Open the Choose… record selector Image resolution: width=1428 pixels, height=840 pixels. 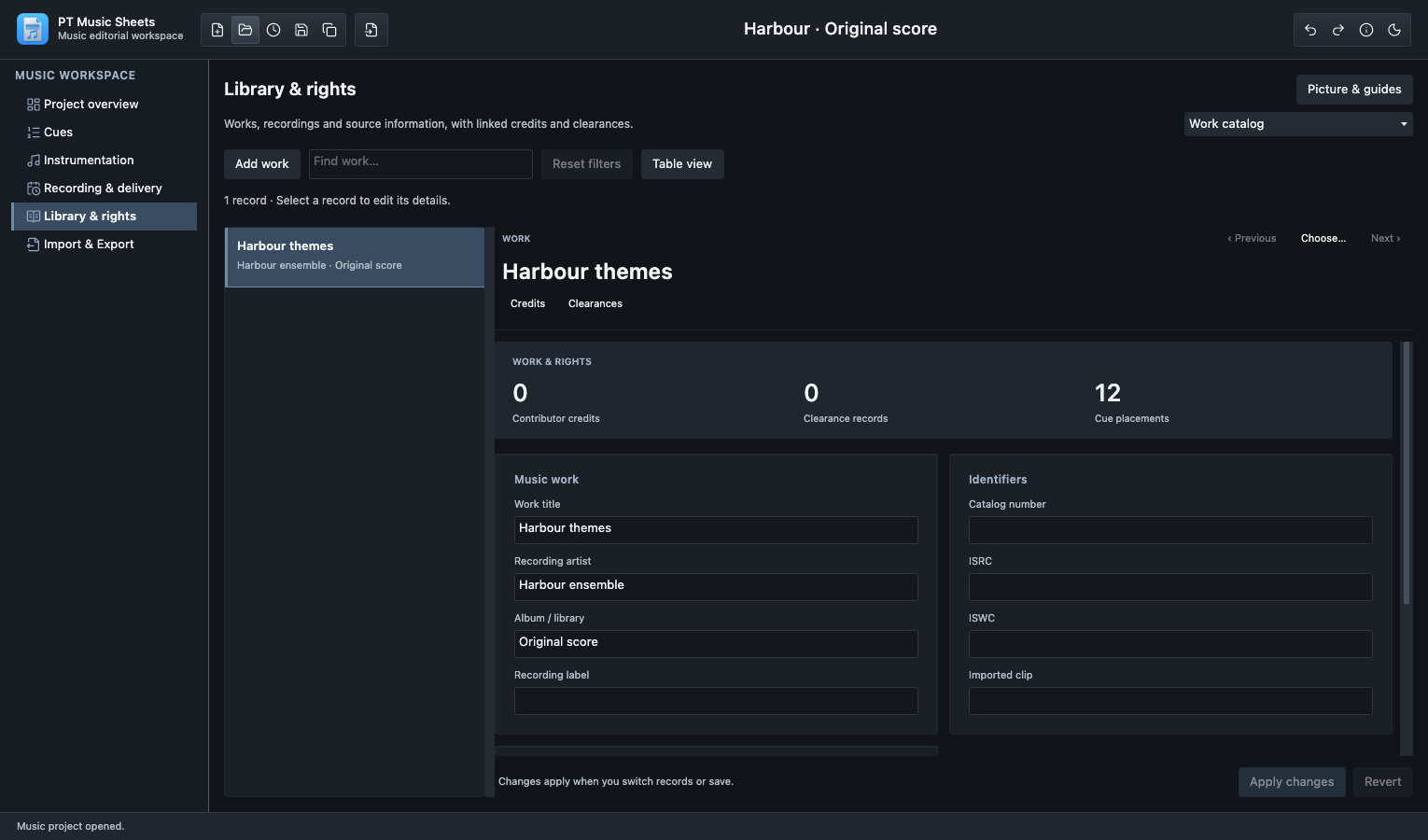[x=1323, y=239]
